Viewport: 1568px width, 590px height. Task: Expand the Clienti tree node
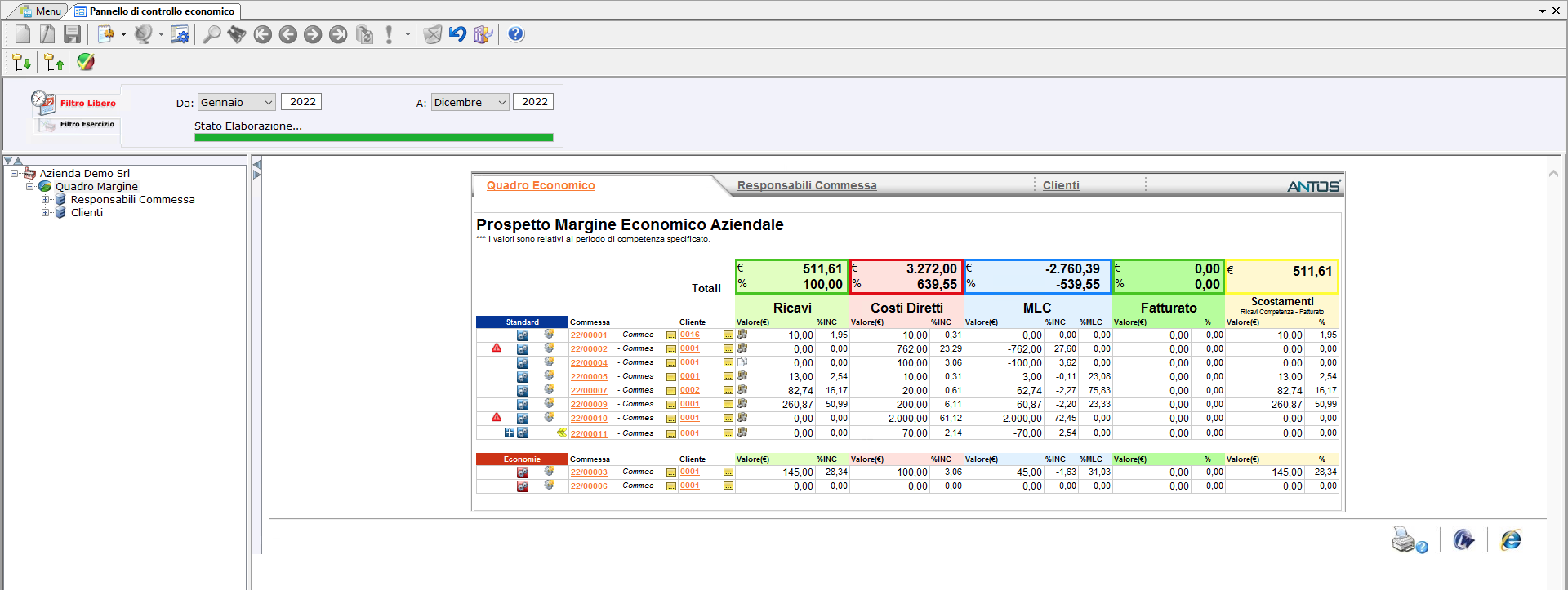click(45, 213)
